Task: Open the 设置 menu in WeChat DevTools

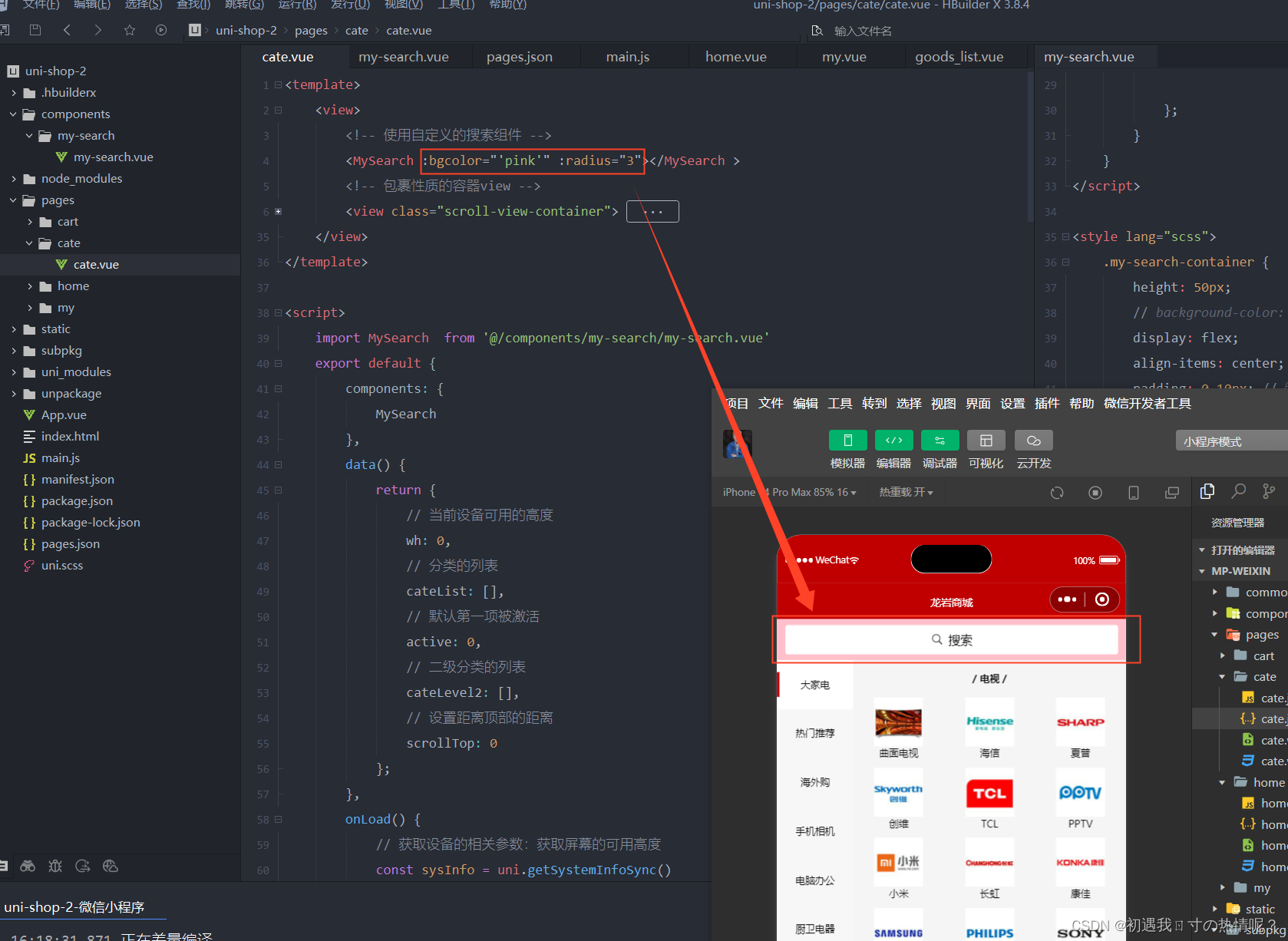Action: [x=1012, y=404]
